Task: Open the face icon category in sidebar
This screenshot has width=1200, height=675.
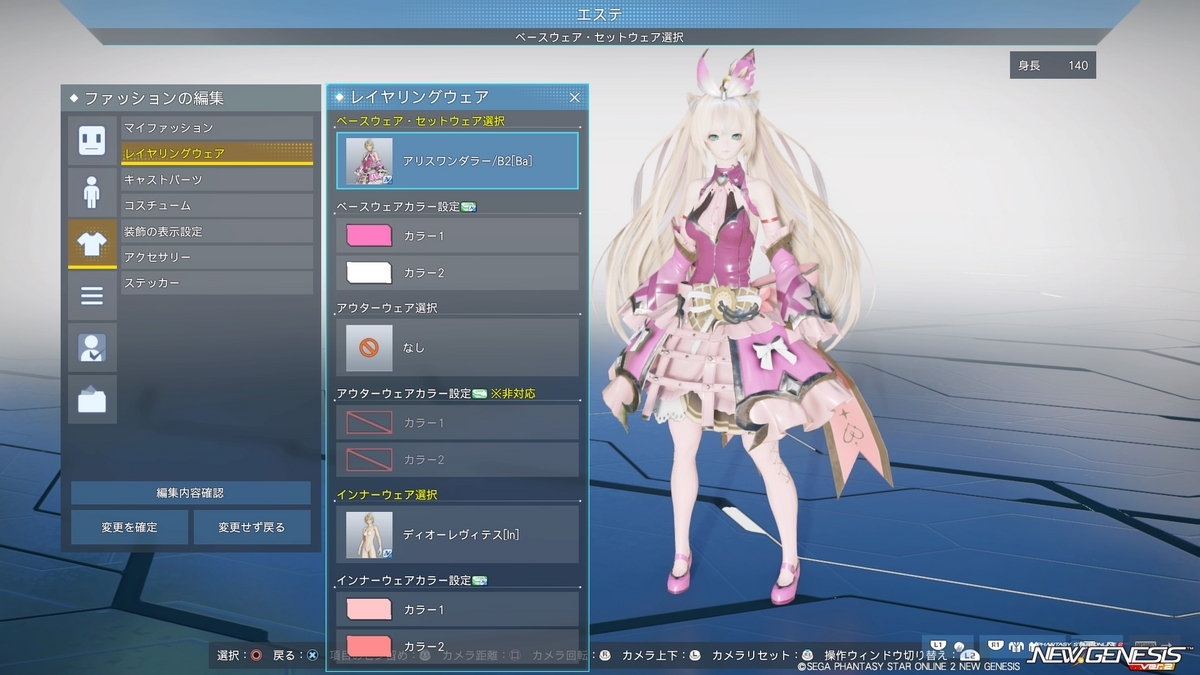Action: 92,140
